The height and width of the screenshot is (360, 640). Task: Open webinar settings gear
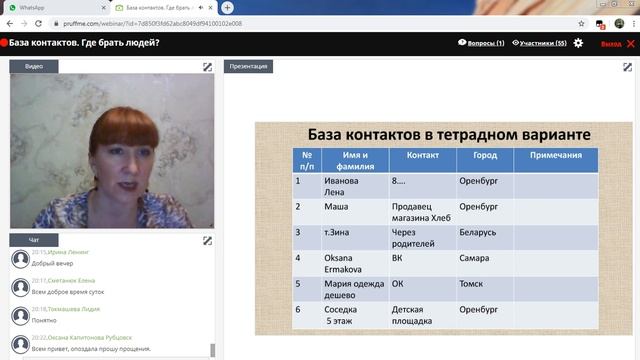(578, 43)
